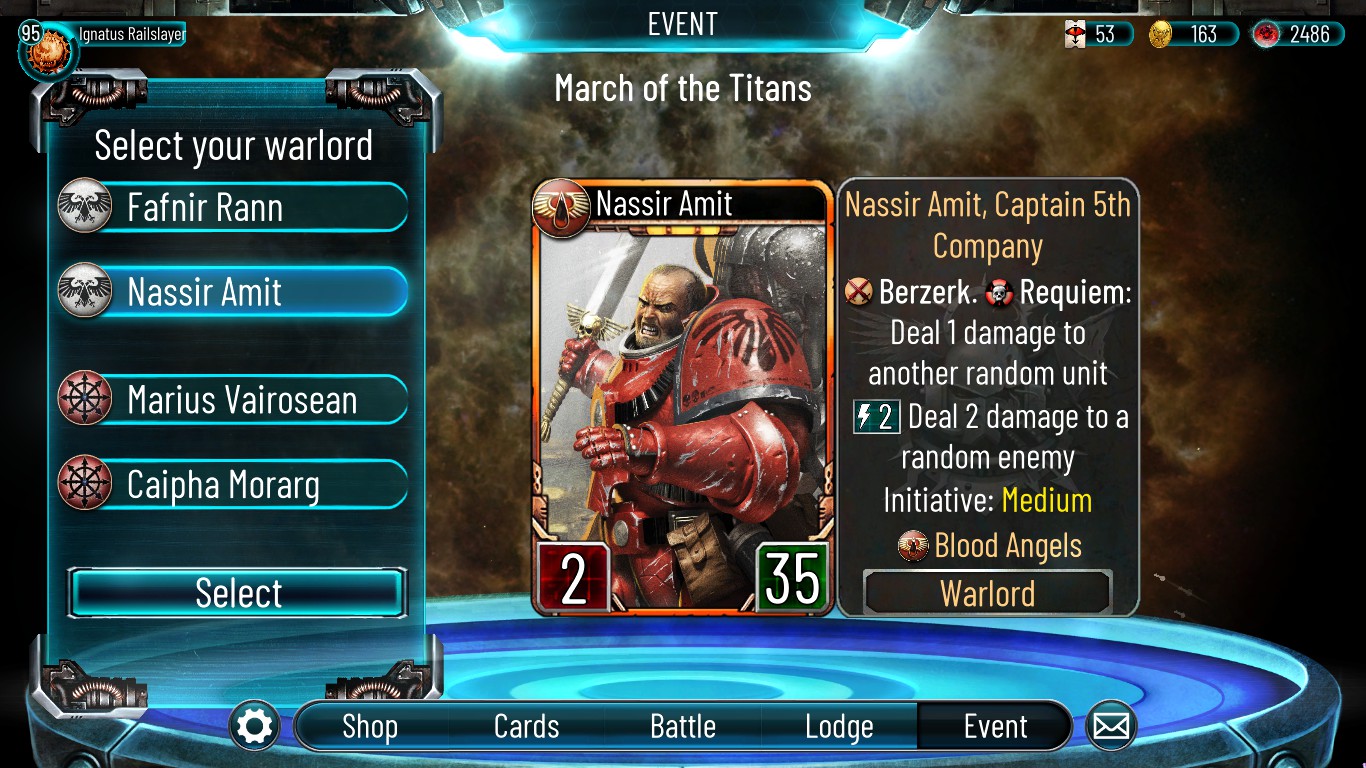1366x768 pixels.
Task: Switch to the Cards tab
Action: (526, 726)
